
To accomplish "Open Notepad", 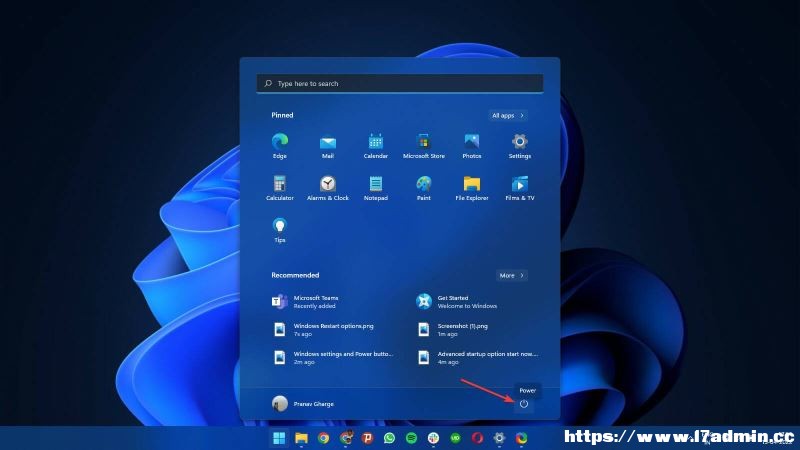I will click(x=376, y=188).
